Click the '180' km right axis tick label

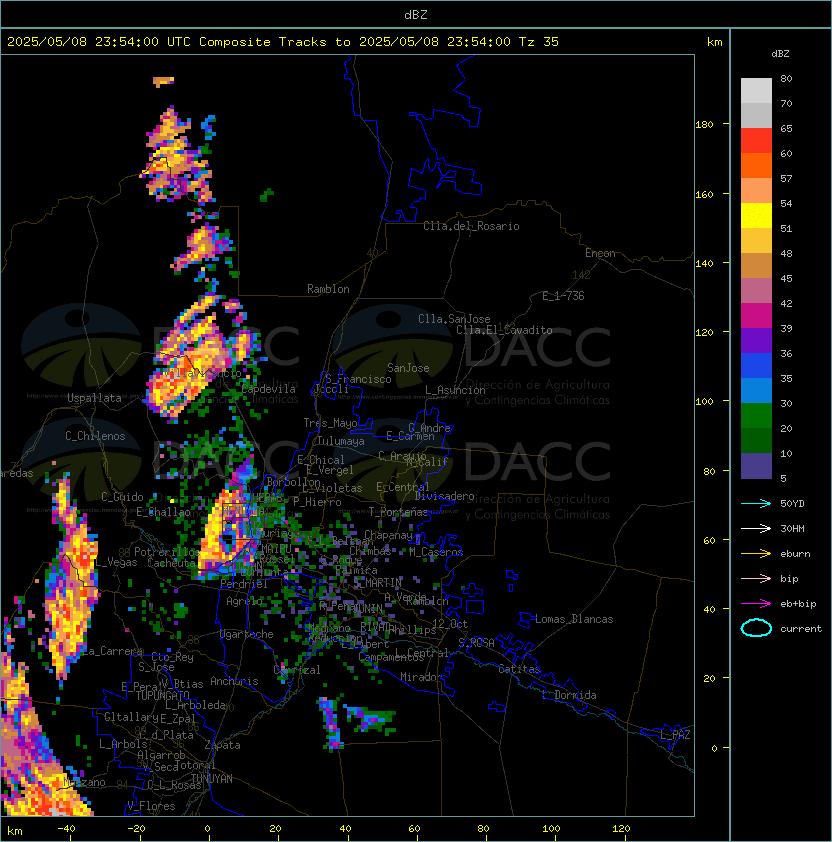(x=704, y=124)
